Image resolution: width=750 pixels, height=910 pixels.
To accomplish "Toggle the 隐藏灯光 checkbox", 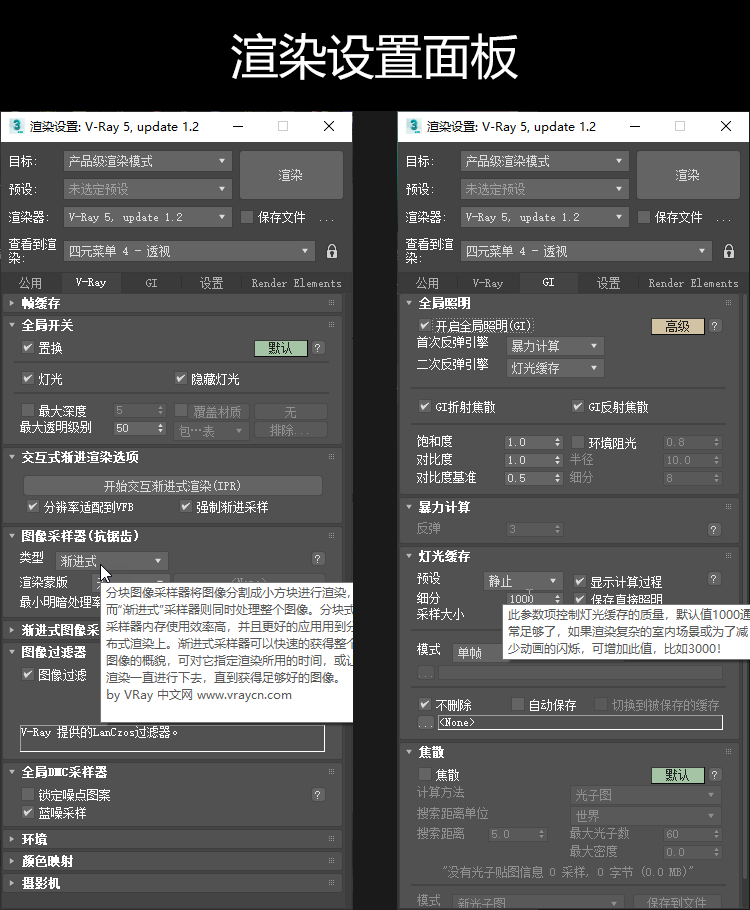I will (181, 378).
